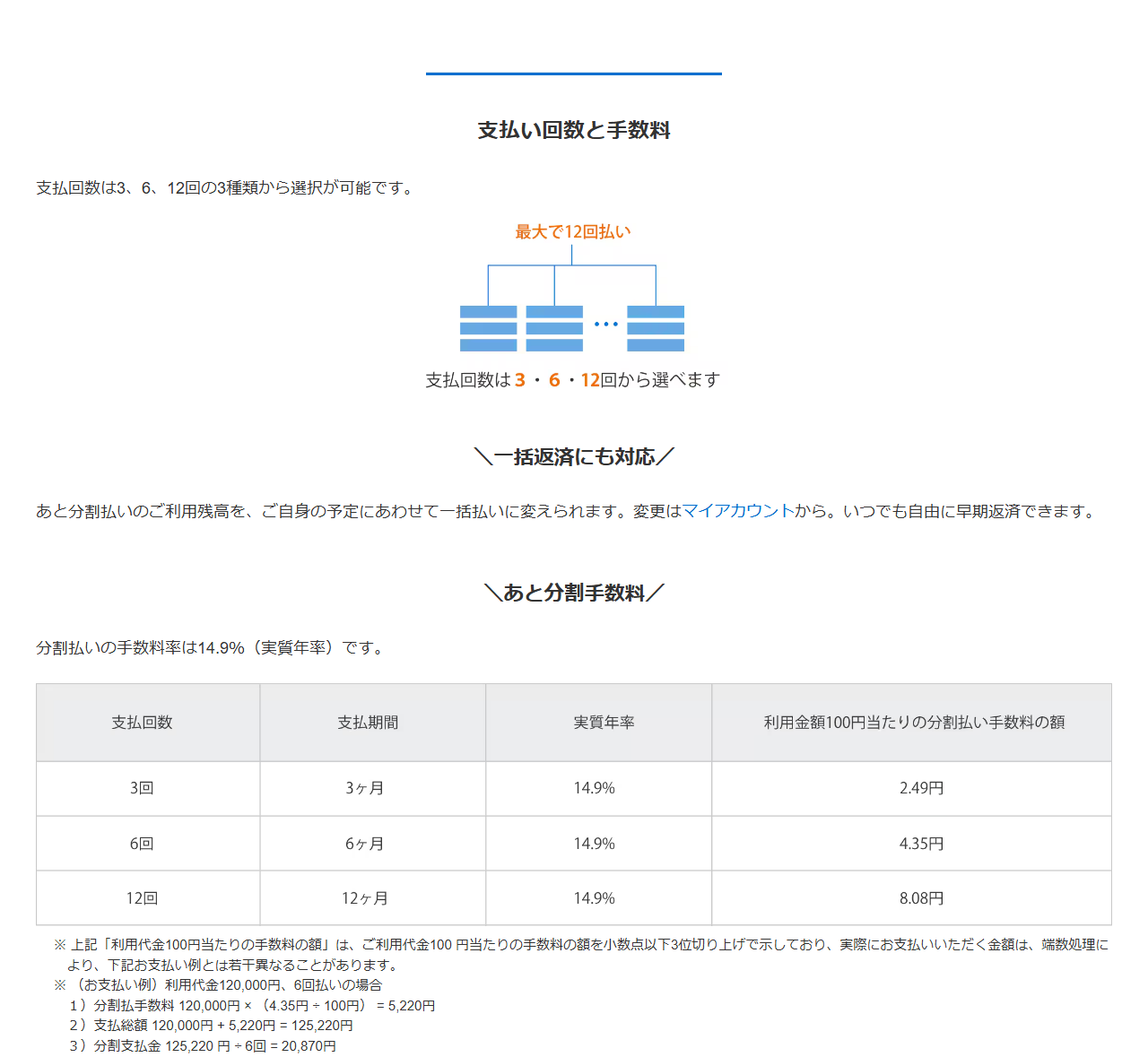Select the 実質年率 column header

pos(599,723)
